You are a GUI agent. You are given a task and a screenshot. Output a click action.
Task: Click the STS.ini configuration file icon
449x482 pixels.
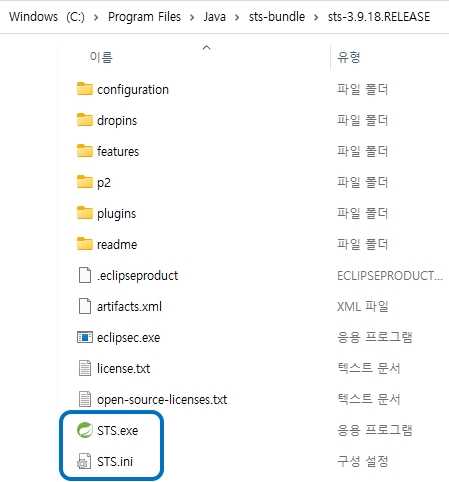coord(84,461)
